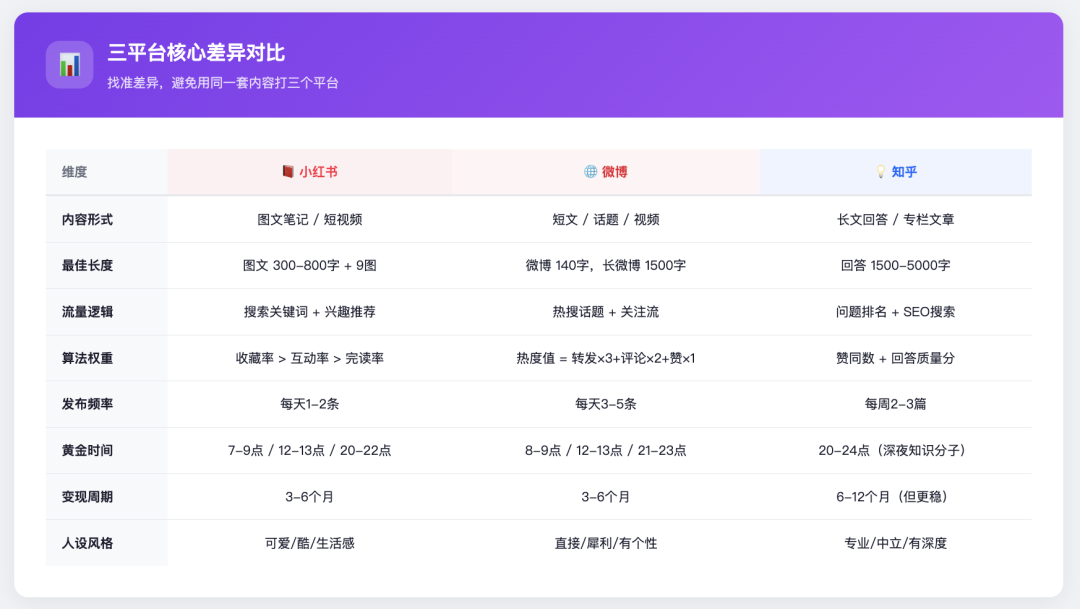Click the title 三平台核心差异对比
Image resolution: width=1080 pixels, height=609 pixels.
coord(196,53)
